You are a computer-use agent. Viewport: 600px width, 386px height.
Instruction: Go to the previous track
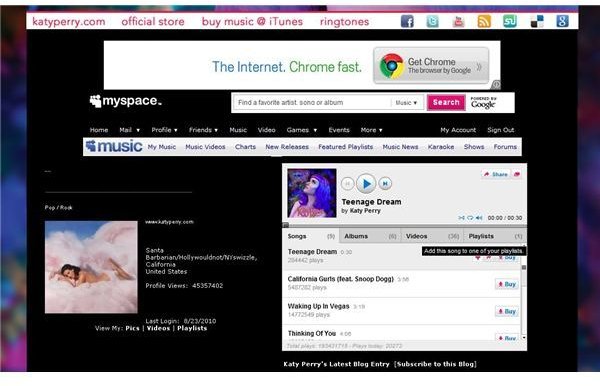[347, 184]
